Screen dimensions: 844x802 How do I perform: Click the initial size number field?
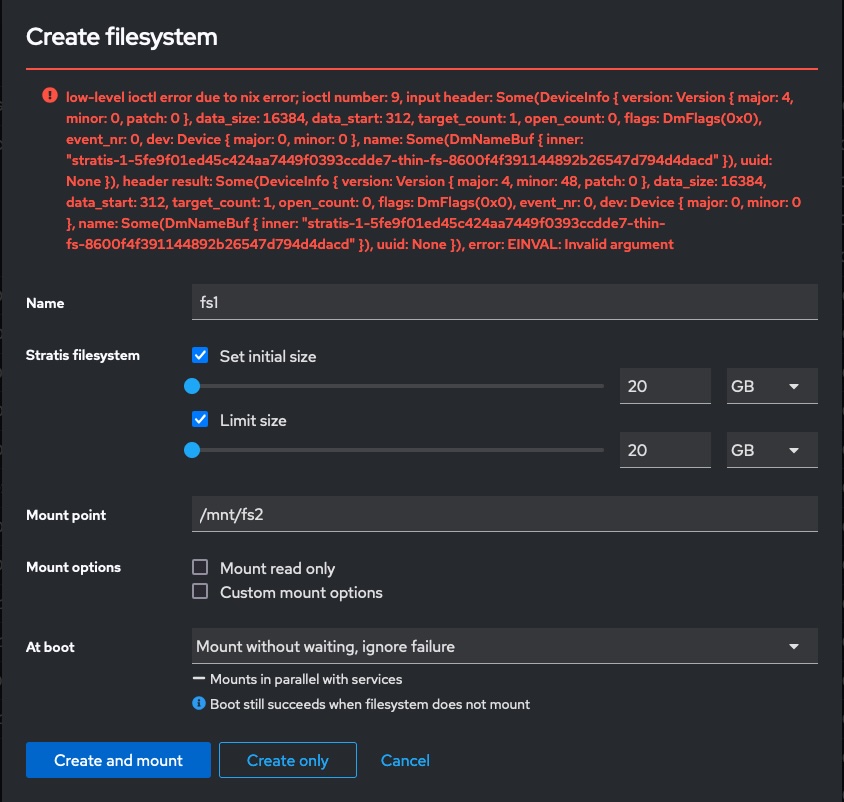[665, 386]
